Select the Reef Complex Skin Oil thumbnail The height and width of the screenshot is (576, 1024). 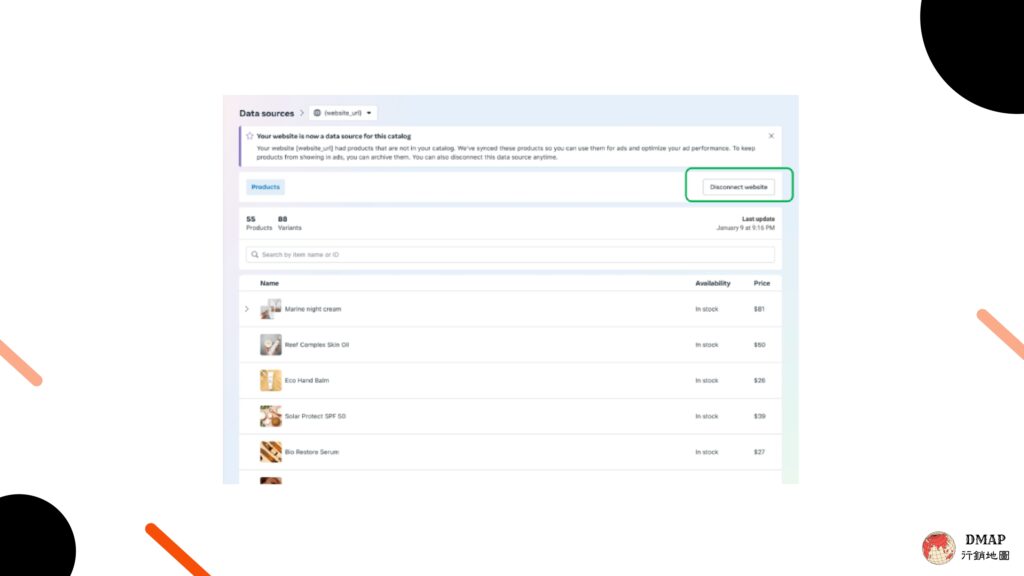271,345
